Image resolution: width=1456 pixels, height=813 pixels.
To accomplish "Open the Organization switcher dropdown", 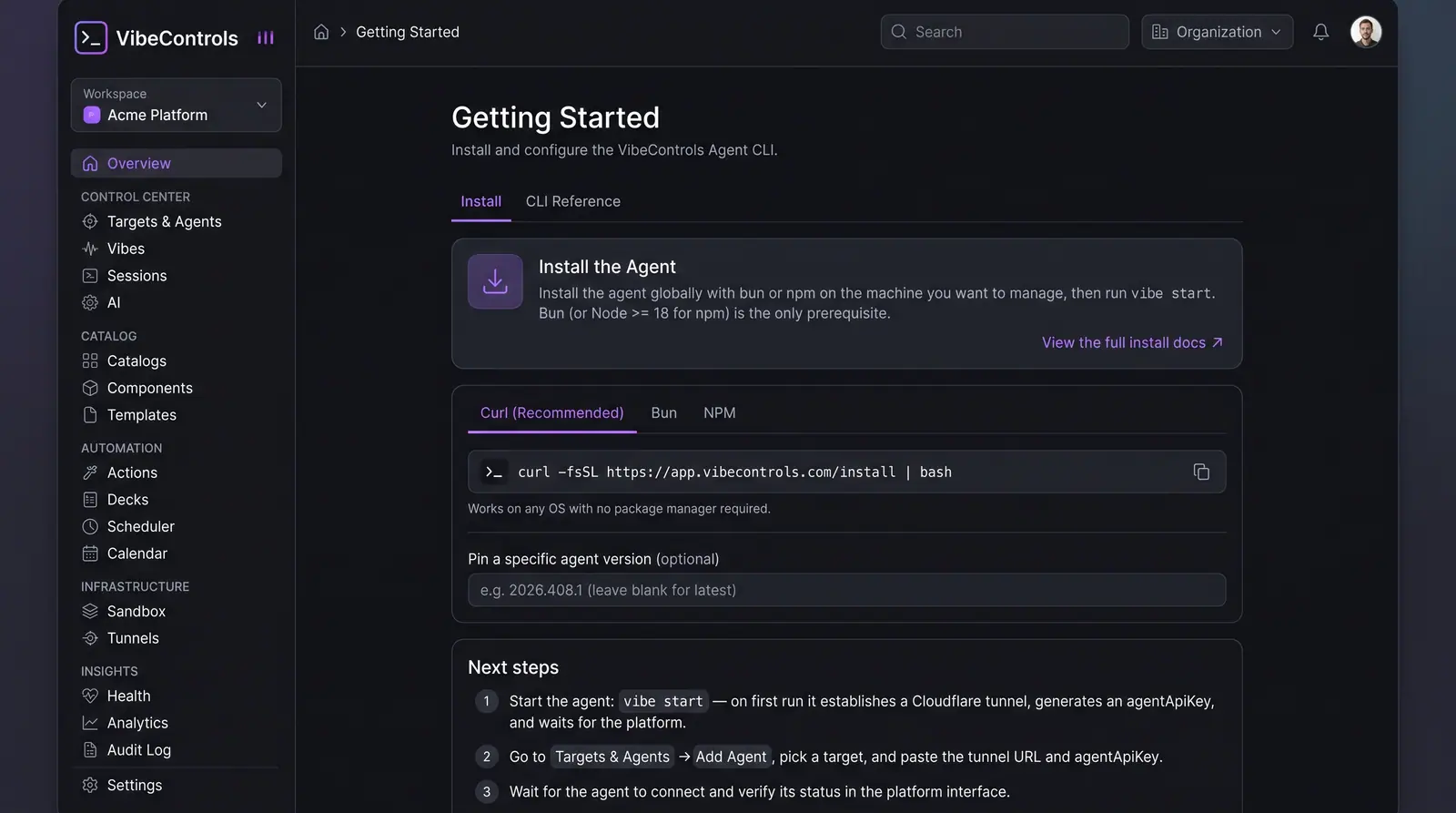I will (x=1218, y=32).
